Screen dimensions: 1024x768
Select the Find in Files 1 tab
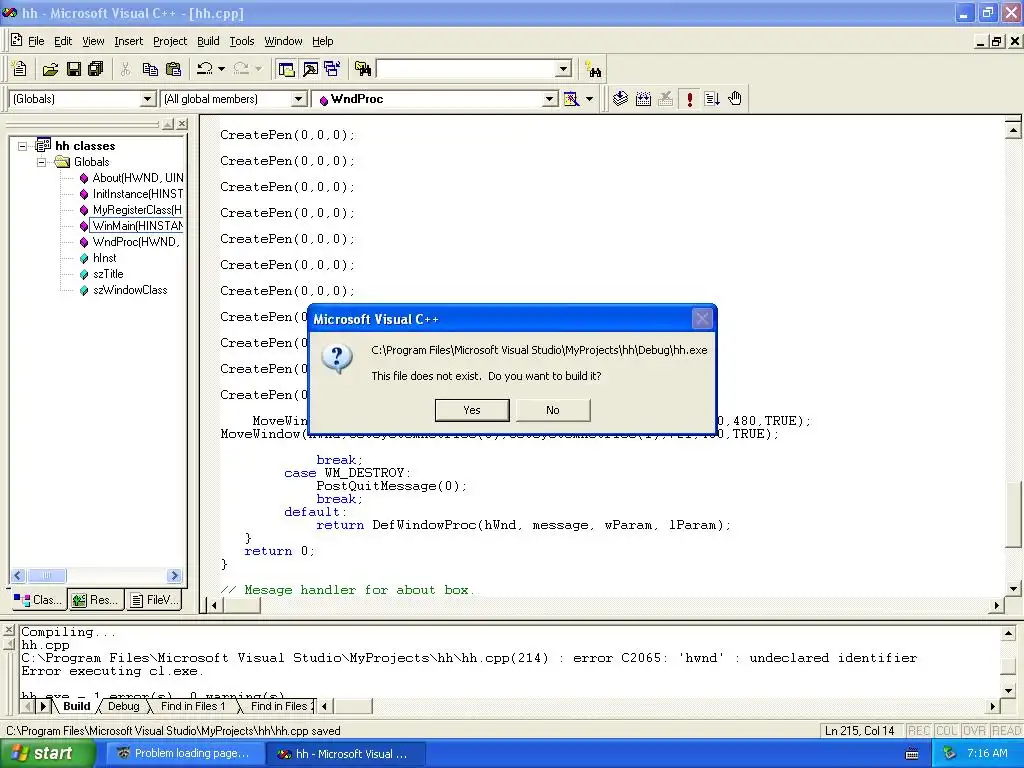click(193, 706)
